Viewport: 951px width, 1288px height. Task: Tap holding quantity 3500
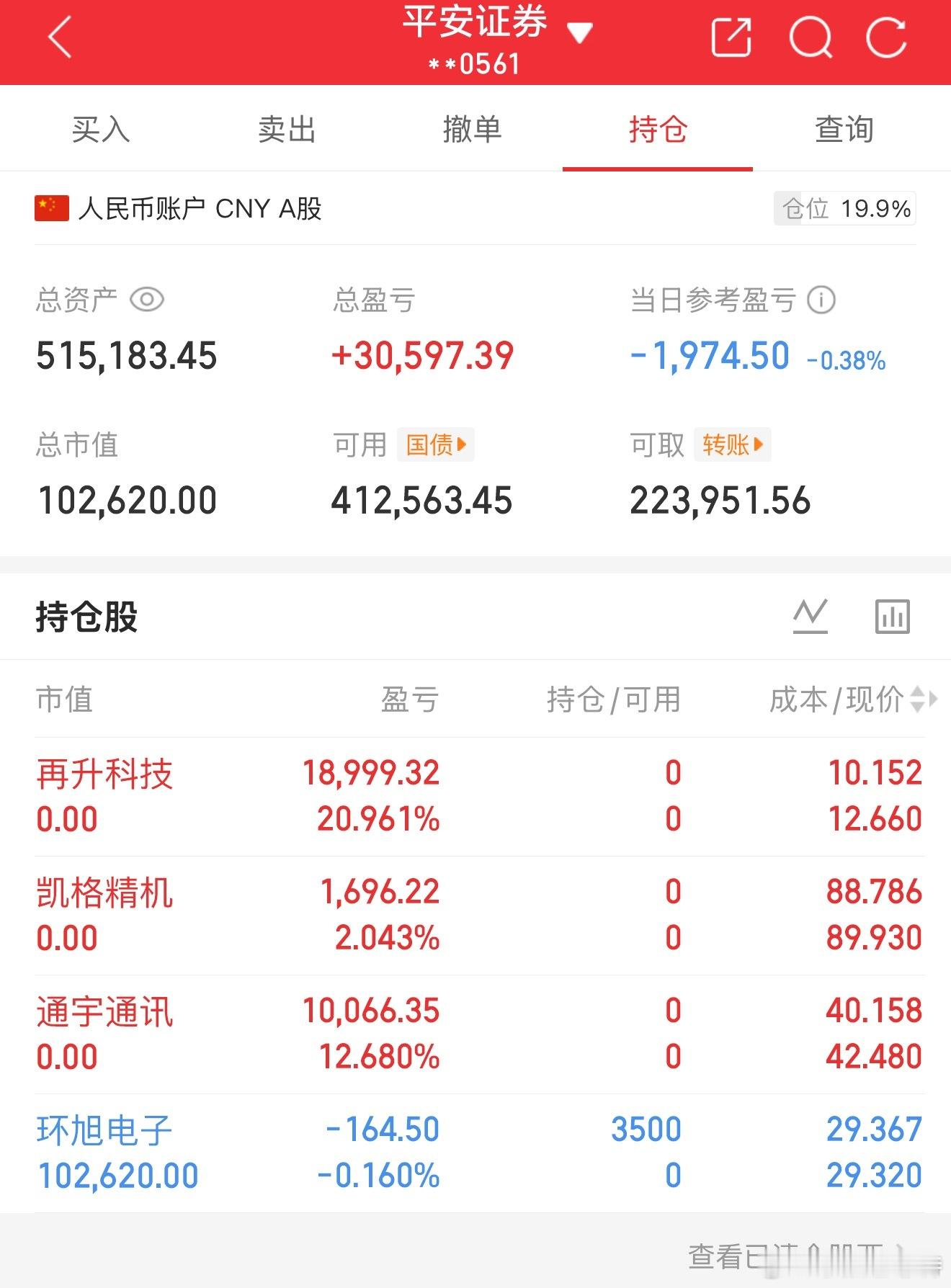click(646, 1130)
